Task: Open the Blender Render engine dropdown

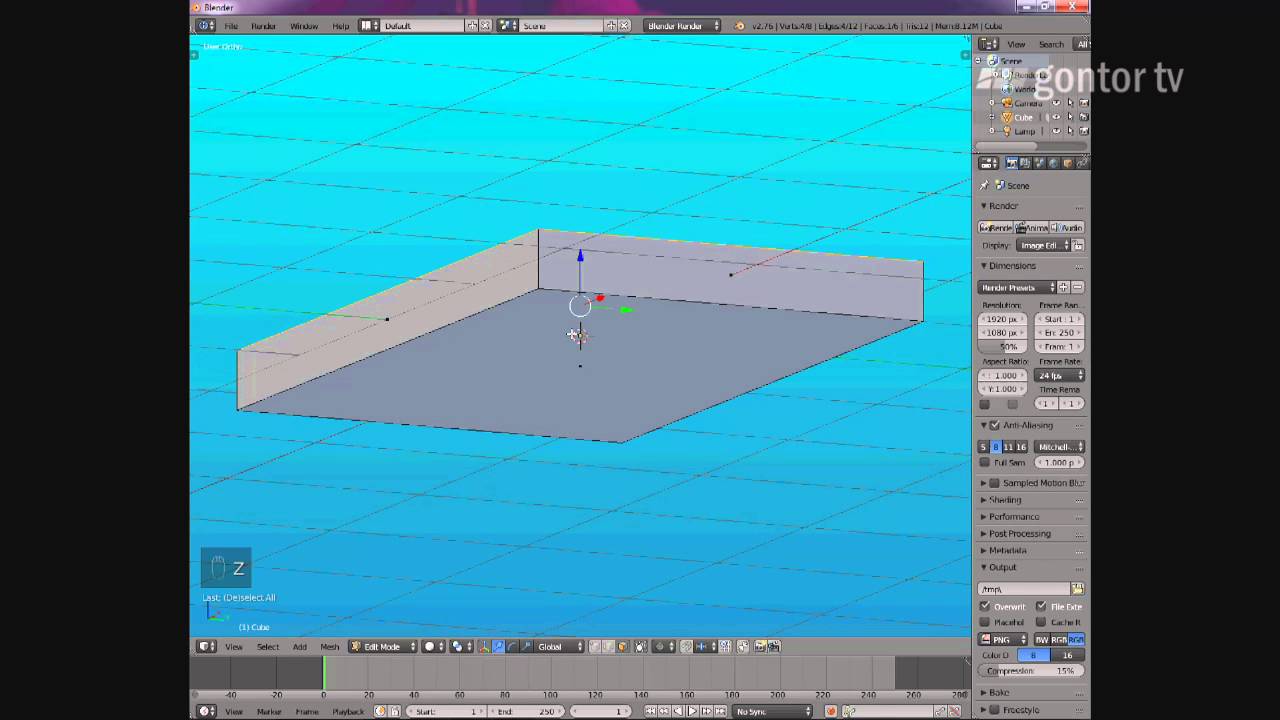Action: [682, 25]
